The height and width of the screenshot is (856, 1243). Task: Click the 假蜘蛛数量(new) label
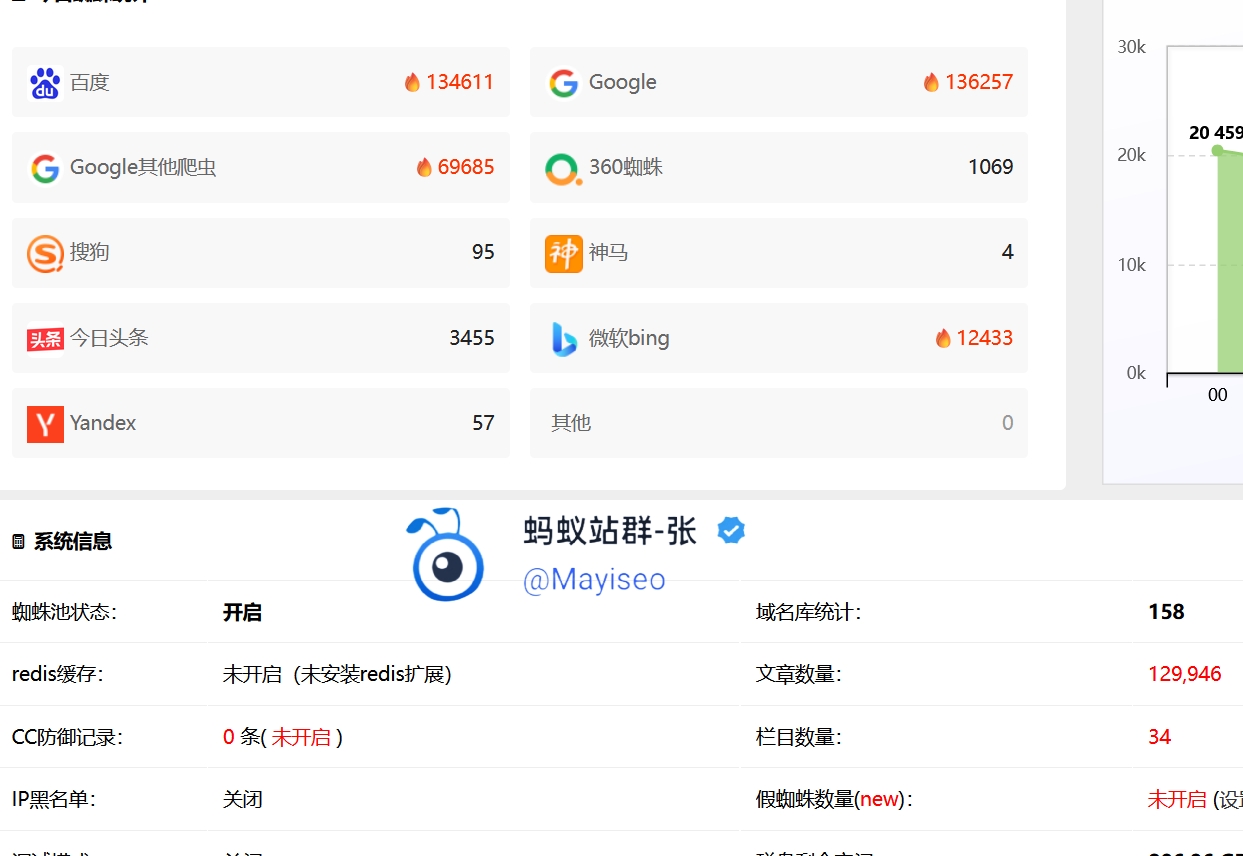(x=834, y=800)
